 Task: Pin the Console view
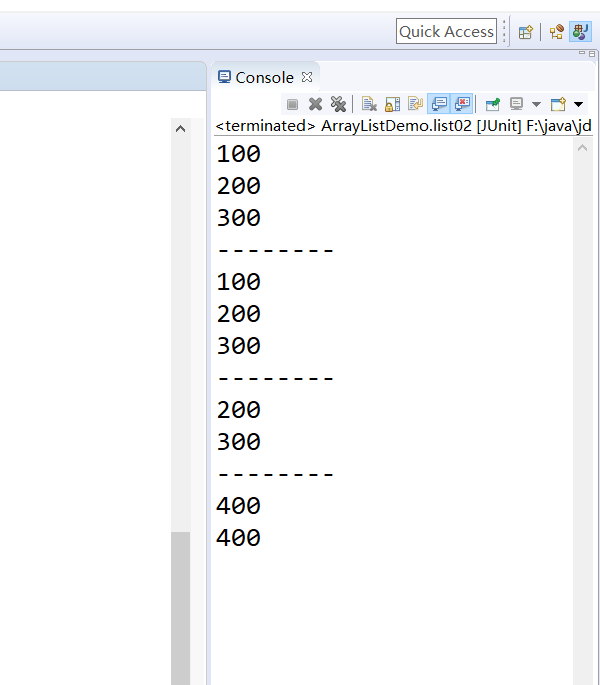click(x=492, y=104)
